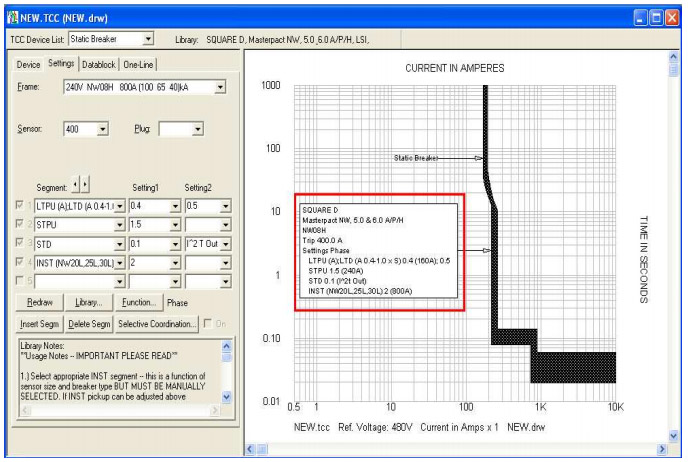The image size is (688, 462).
Task: Click Library Notes scroll up arrow
Action: pyautogui.click(x=226, y=346)
